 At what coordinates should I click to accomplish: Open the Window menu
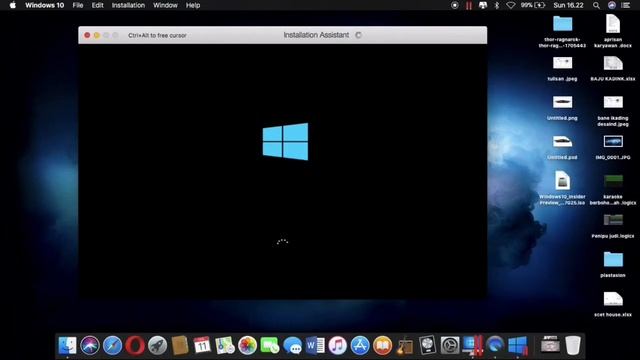(x=165, y=5)
